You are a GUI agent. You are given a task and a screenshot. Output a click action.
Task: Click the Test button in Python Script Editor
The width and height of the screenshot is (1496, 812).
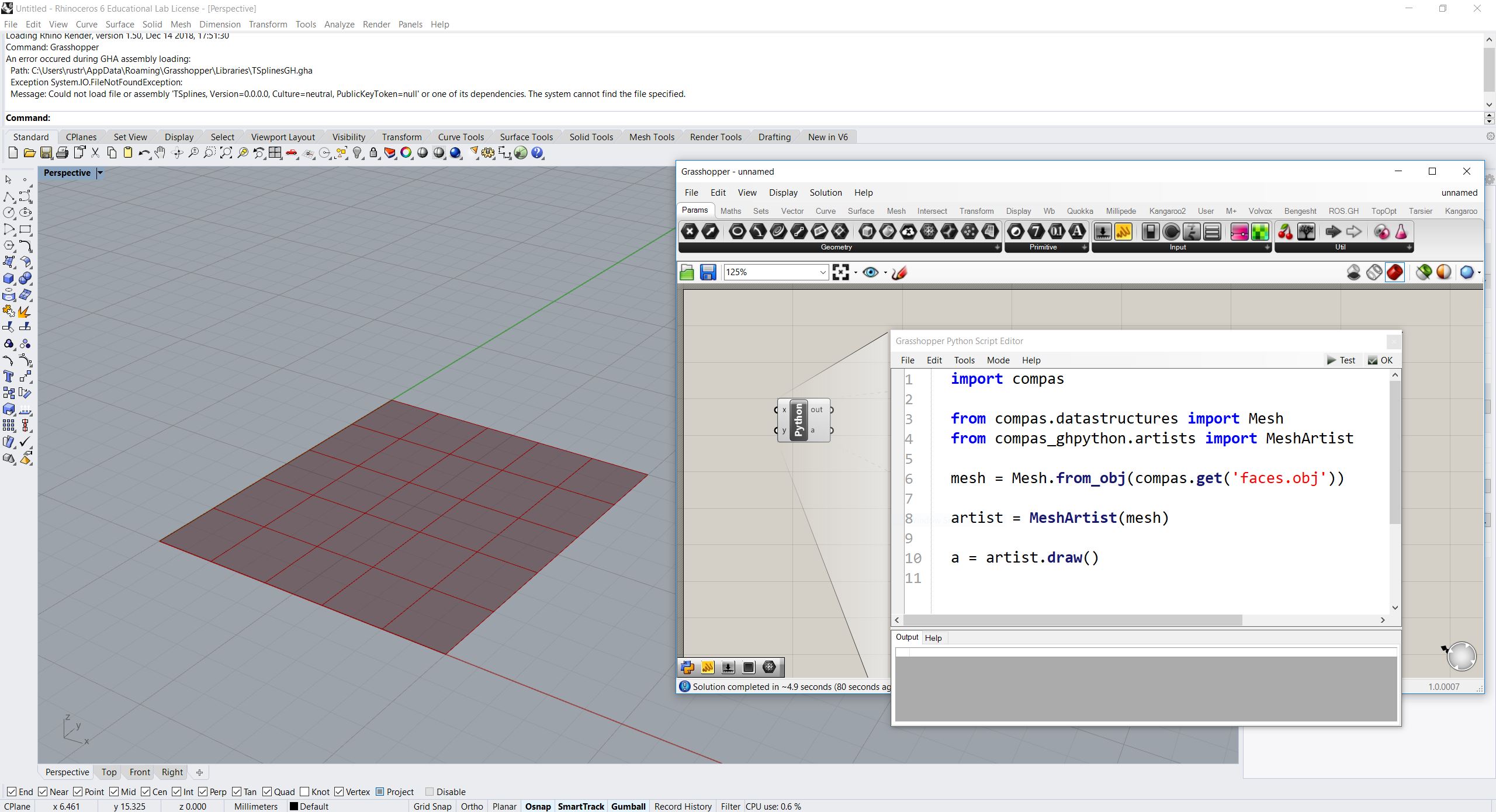coord(1342,360)
